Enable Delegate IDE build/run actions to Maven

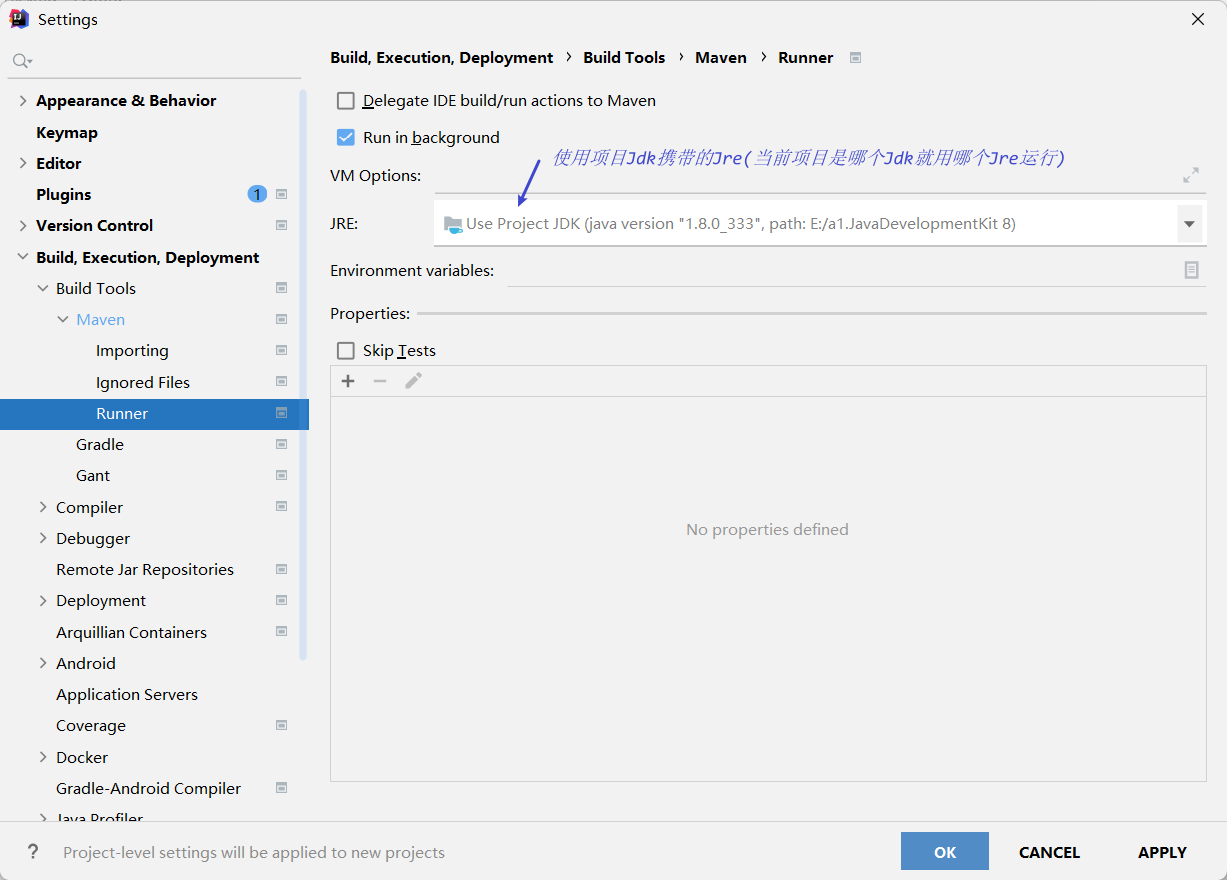coord(346,101)
